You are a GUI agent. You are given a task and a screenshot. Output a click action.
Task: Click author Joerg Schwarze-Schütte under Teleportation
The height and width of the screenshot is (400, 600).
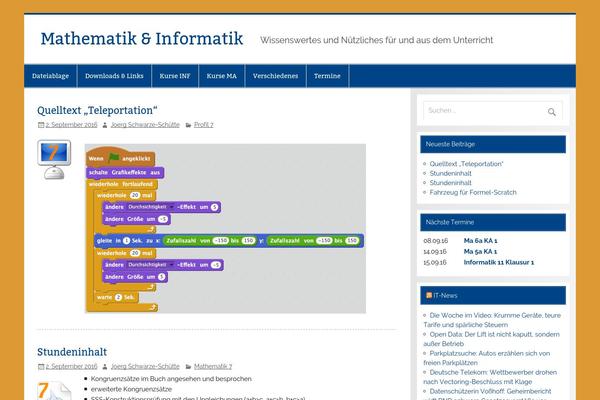click(x=145, y=125)
